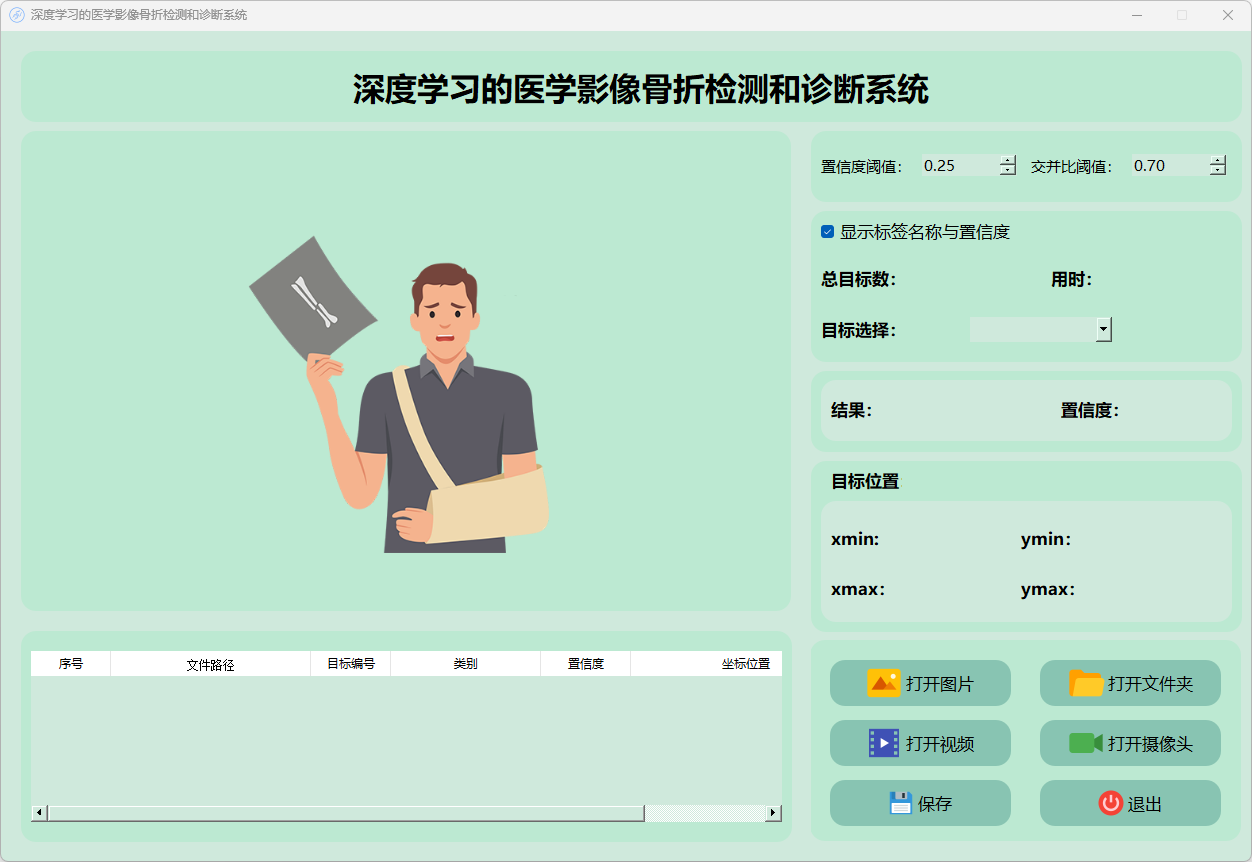Click the horizontal scrollbar thumb under the table
The height and width of the screenshot is (862, 1252).
tap(345, 813)
